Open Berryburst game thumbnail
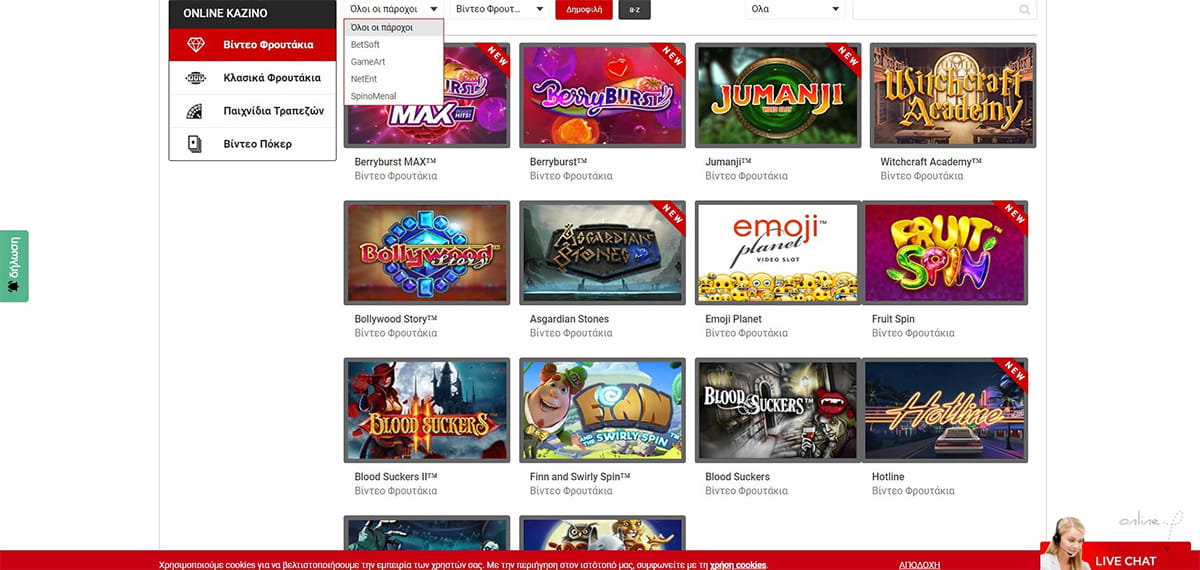The height and width of the screenshot is (570, 1200). [x=603, y=95]
